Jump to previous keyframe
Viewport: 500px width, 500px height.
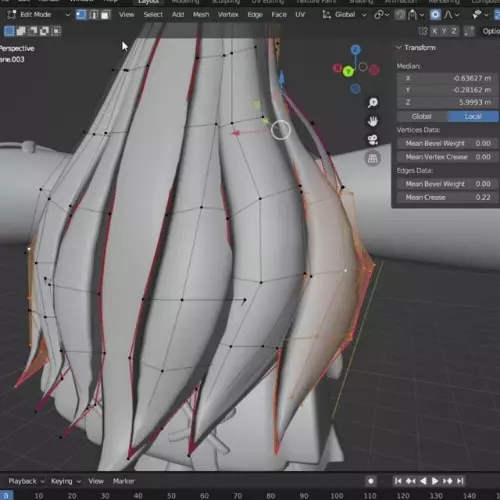click(x=411, y=481)
